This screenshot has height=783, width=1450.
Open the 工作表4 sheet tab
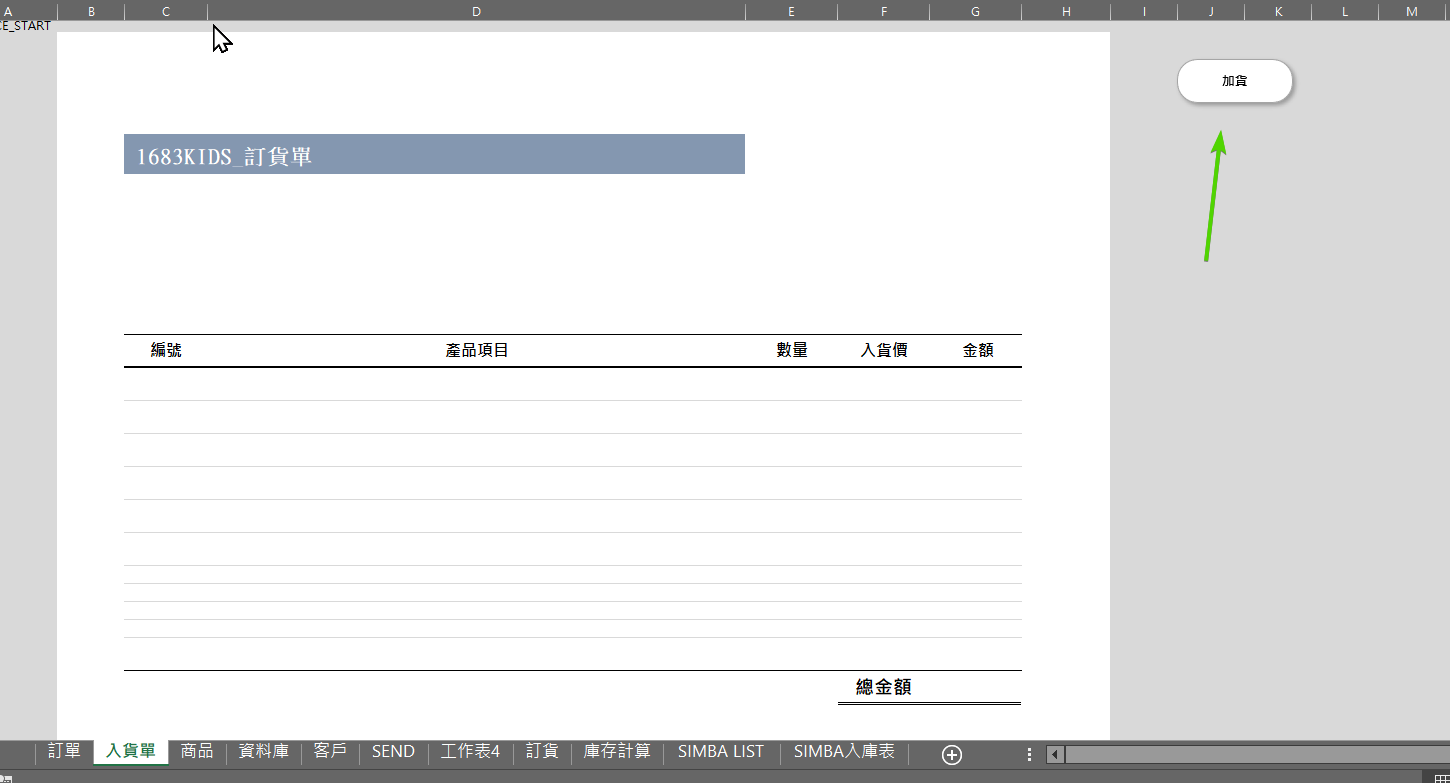pyautogui.click(x=470, y=751)
